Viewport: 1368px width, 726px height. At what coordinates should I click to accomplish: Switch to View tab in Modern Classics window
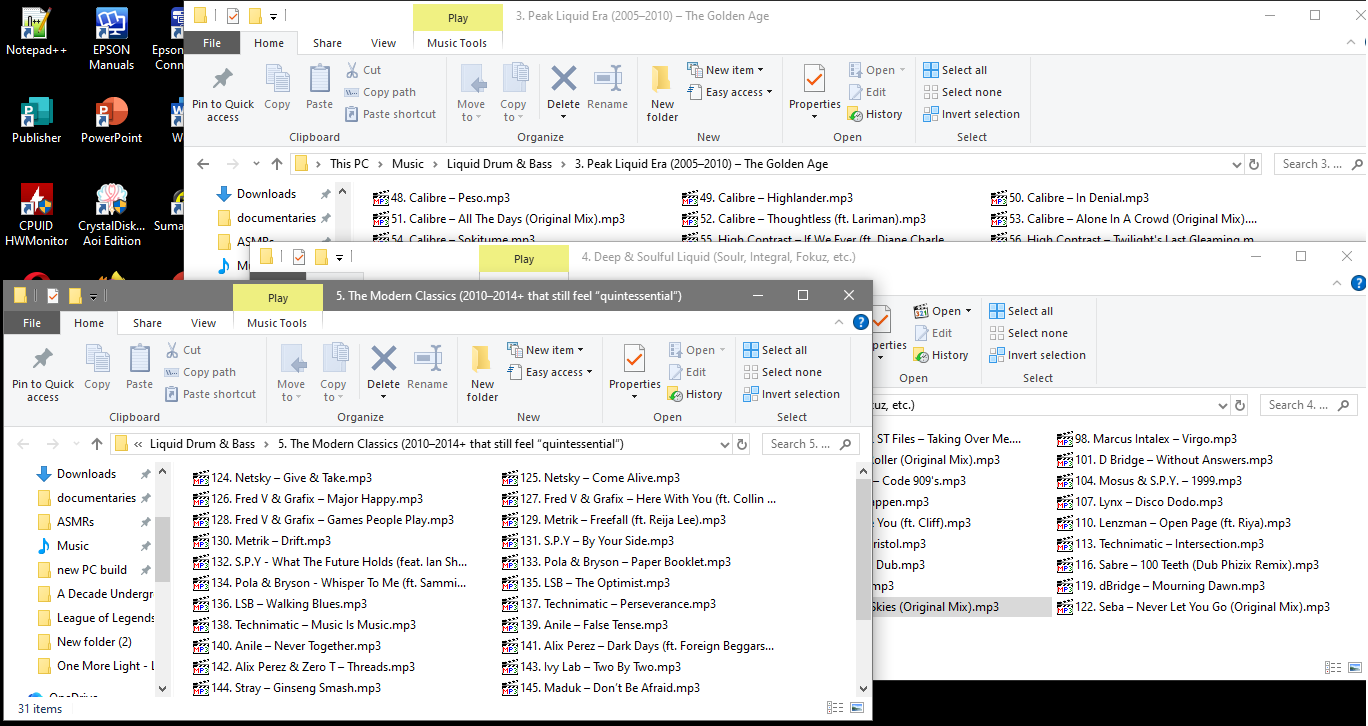coord(204,323)
